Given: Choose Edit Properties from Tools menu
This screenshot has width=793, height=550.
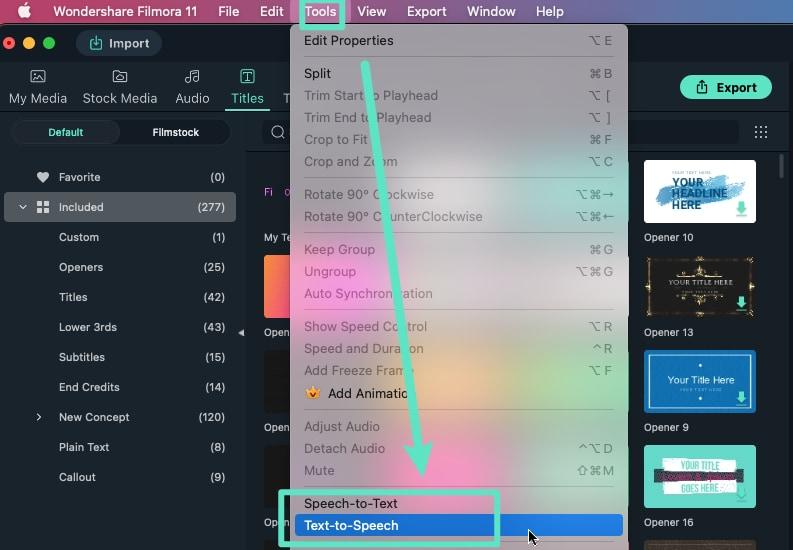Looking at the screenshot, I should (458, 40).
